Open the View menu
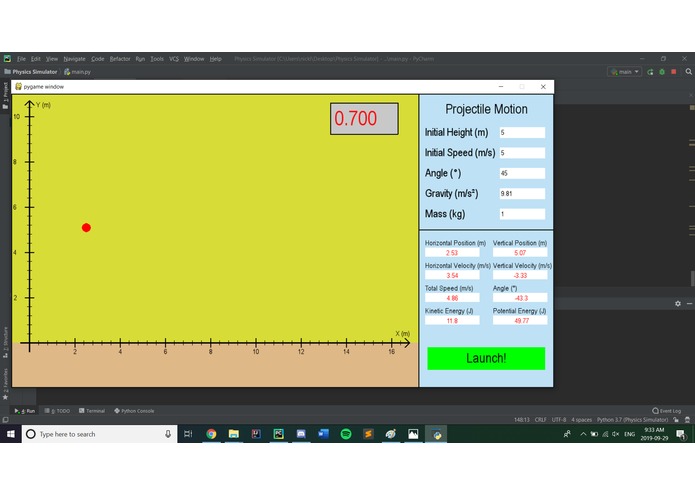The height and width of the screenshot is (494, 695). (52, 58)
